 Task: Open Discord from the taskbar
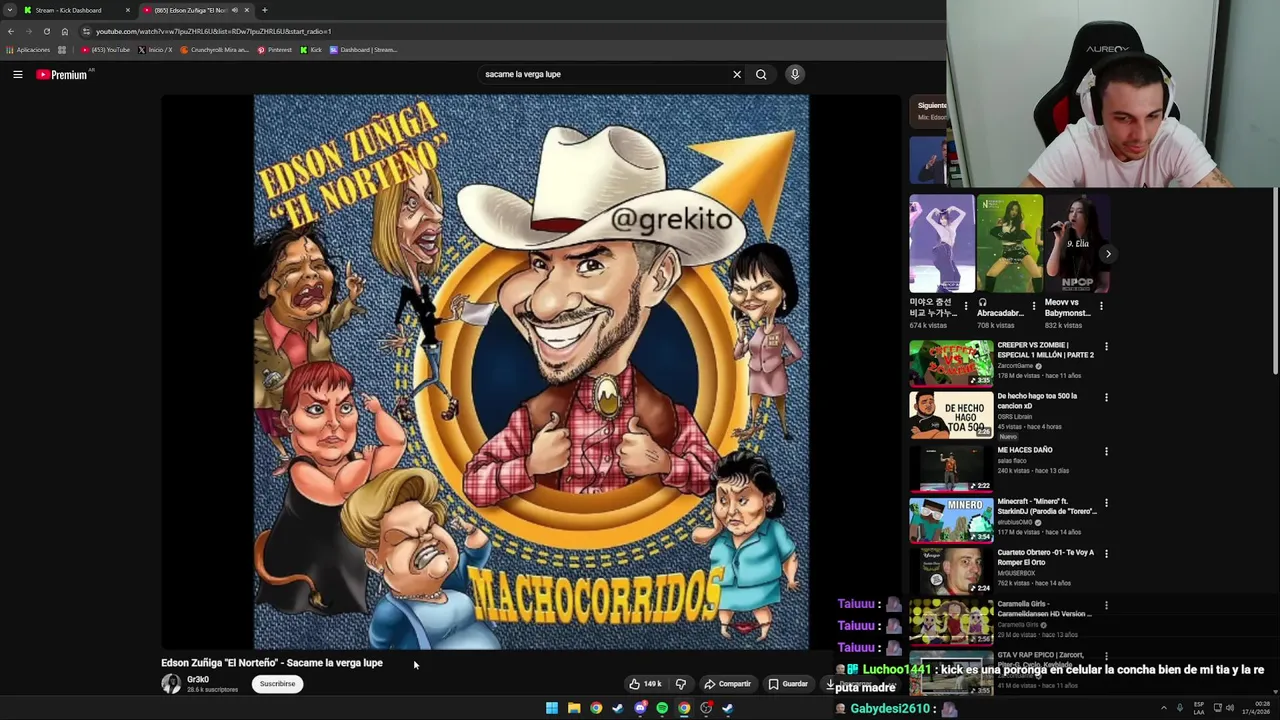(640, 708)
